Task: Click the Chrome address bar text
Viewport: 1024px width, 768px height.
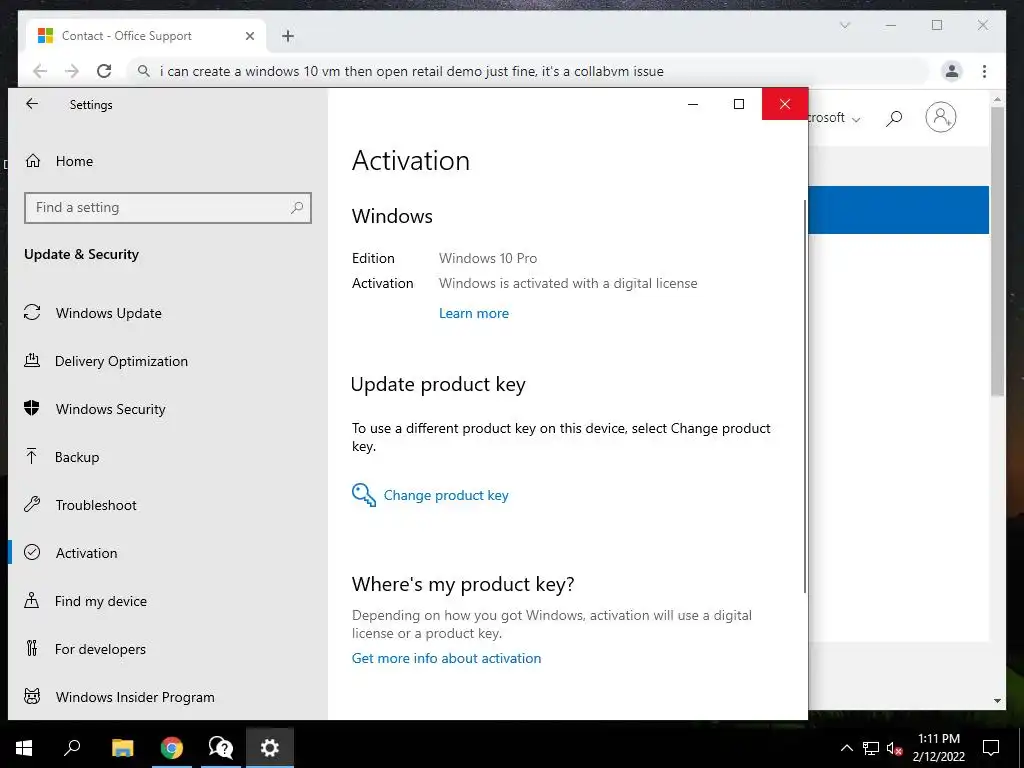Action: 411,71
